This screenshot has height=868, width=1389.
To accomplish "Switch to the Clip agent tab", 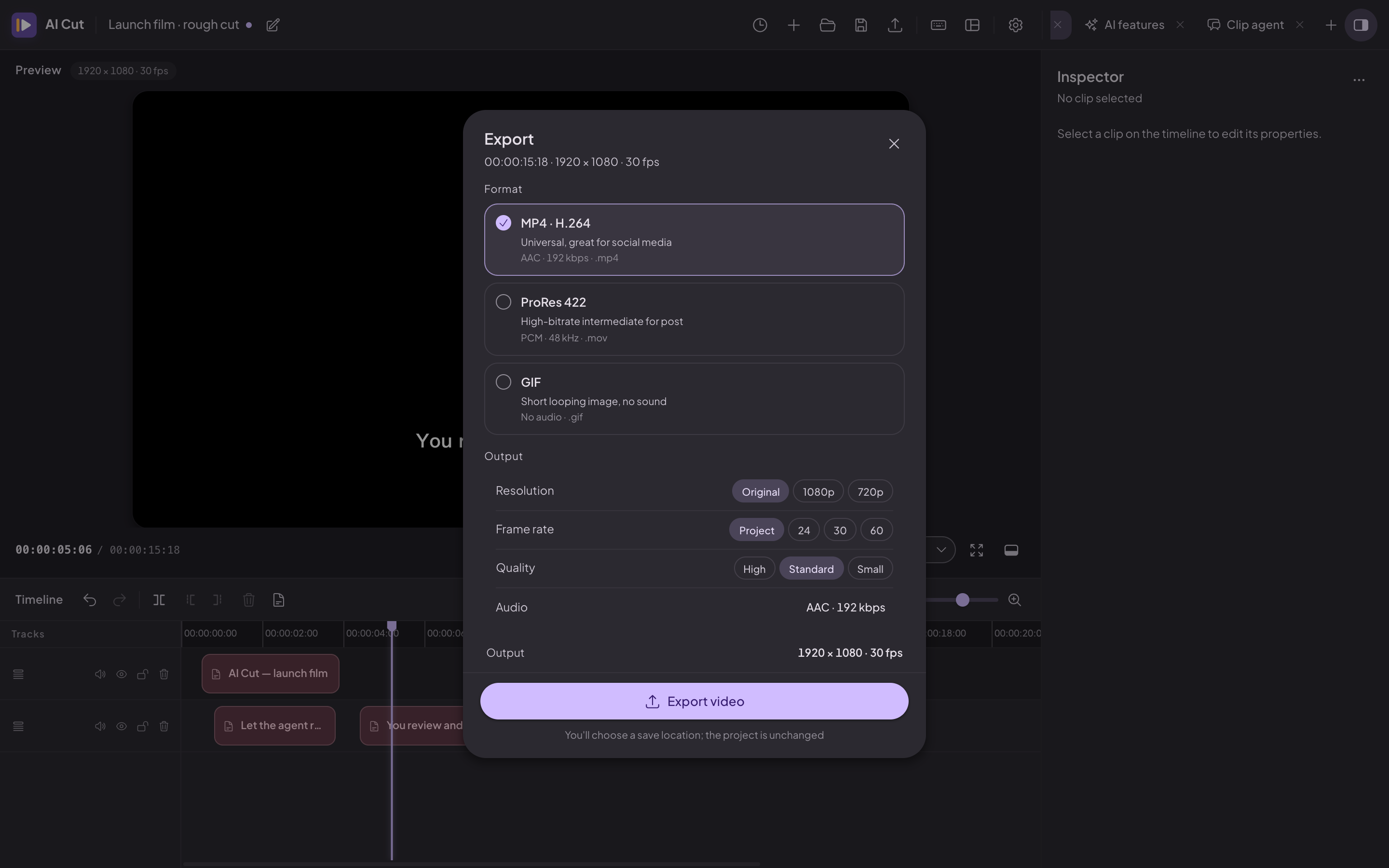I will [1245, 25].
